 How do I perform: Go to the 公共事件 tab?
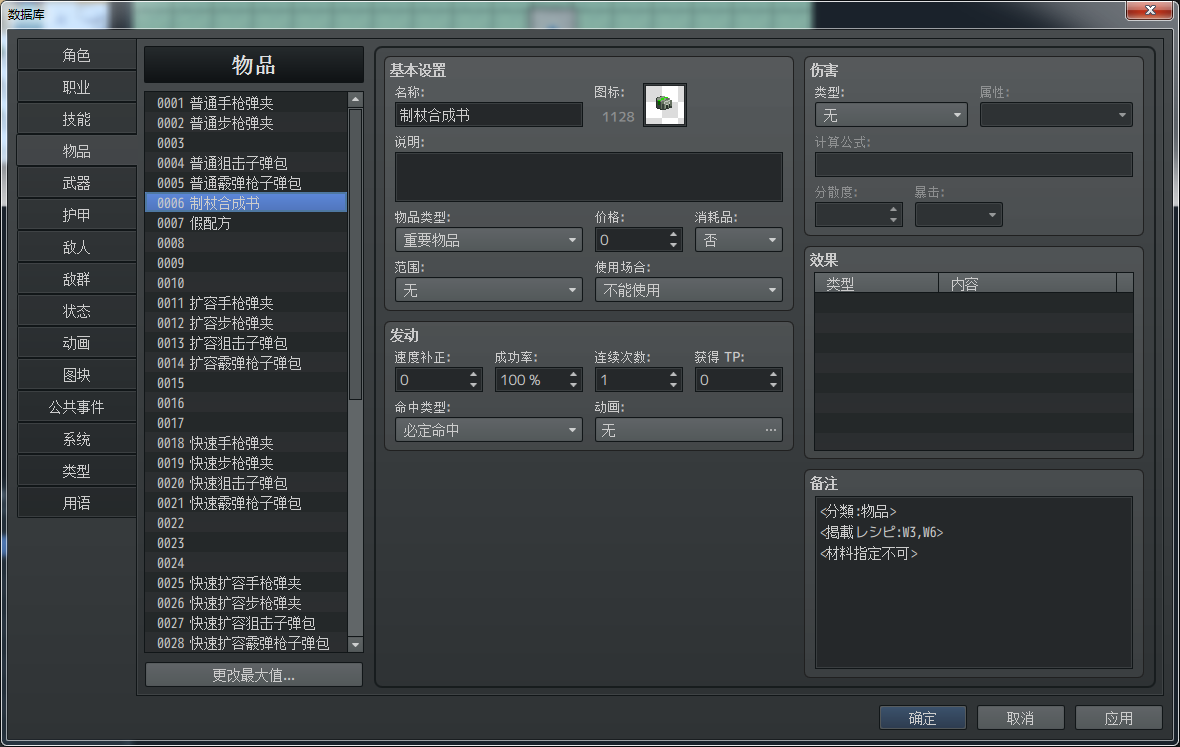coord(77,407)
